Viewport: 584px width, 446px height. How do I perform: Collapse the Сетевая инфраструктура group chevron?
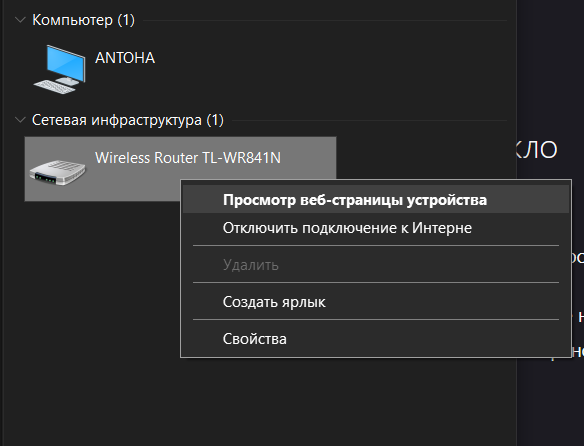pos(20,120)
